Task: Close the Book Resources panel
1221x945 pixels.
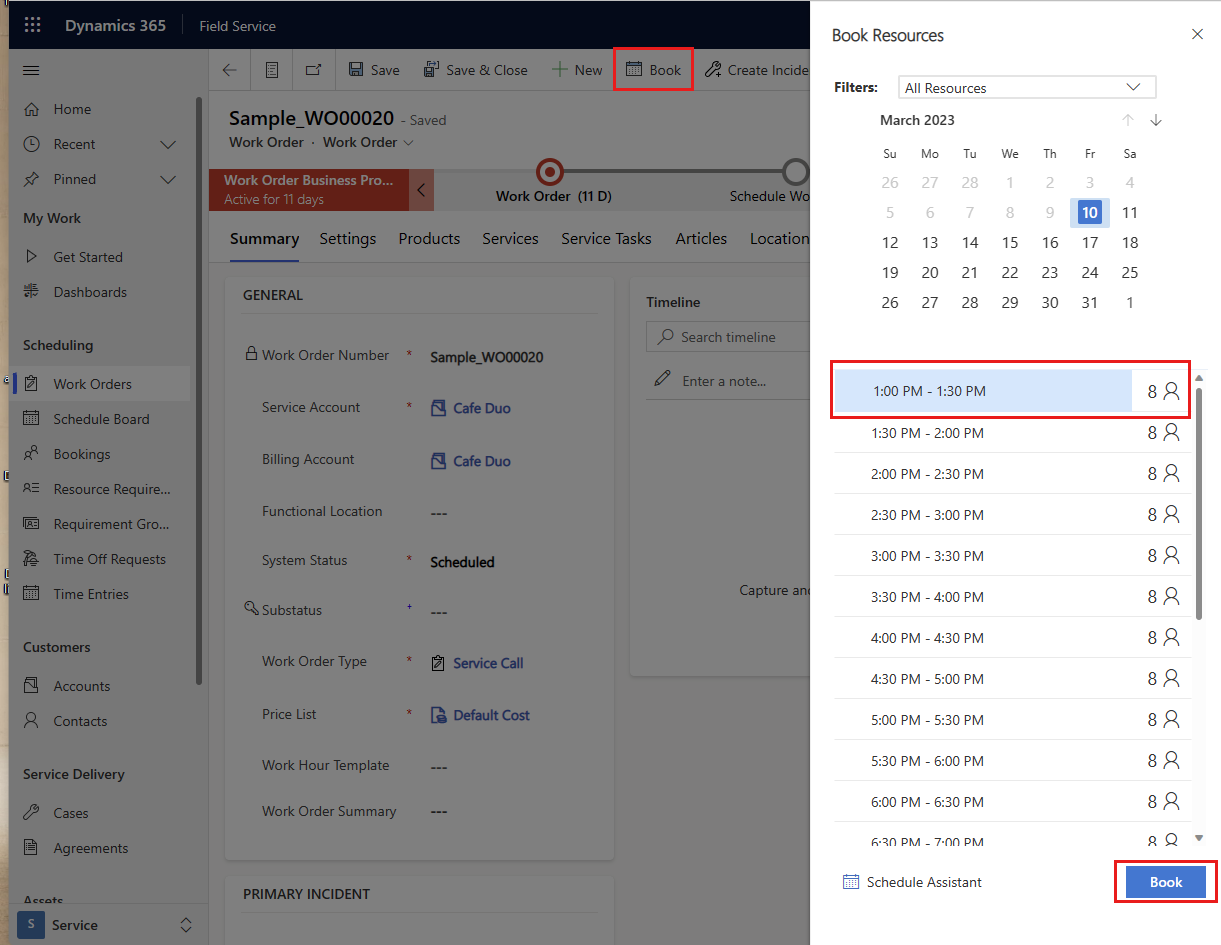Action: click(x=1197, y=34)
